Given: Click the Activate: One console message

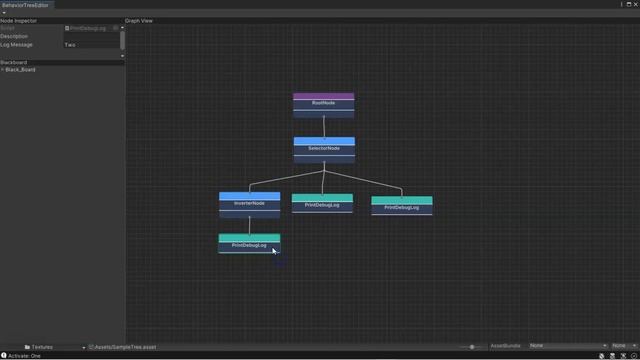Looking at the screenshot, I should [x=24, y=356].
